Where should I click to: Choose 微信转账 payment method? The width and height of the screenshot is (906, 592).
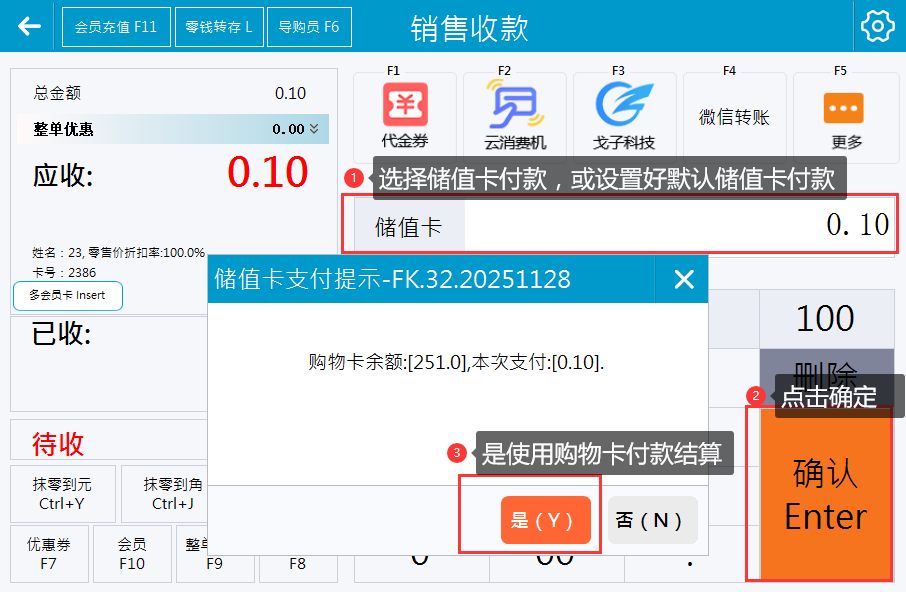click(734, 117)
